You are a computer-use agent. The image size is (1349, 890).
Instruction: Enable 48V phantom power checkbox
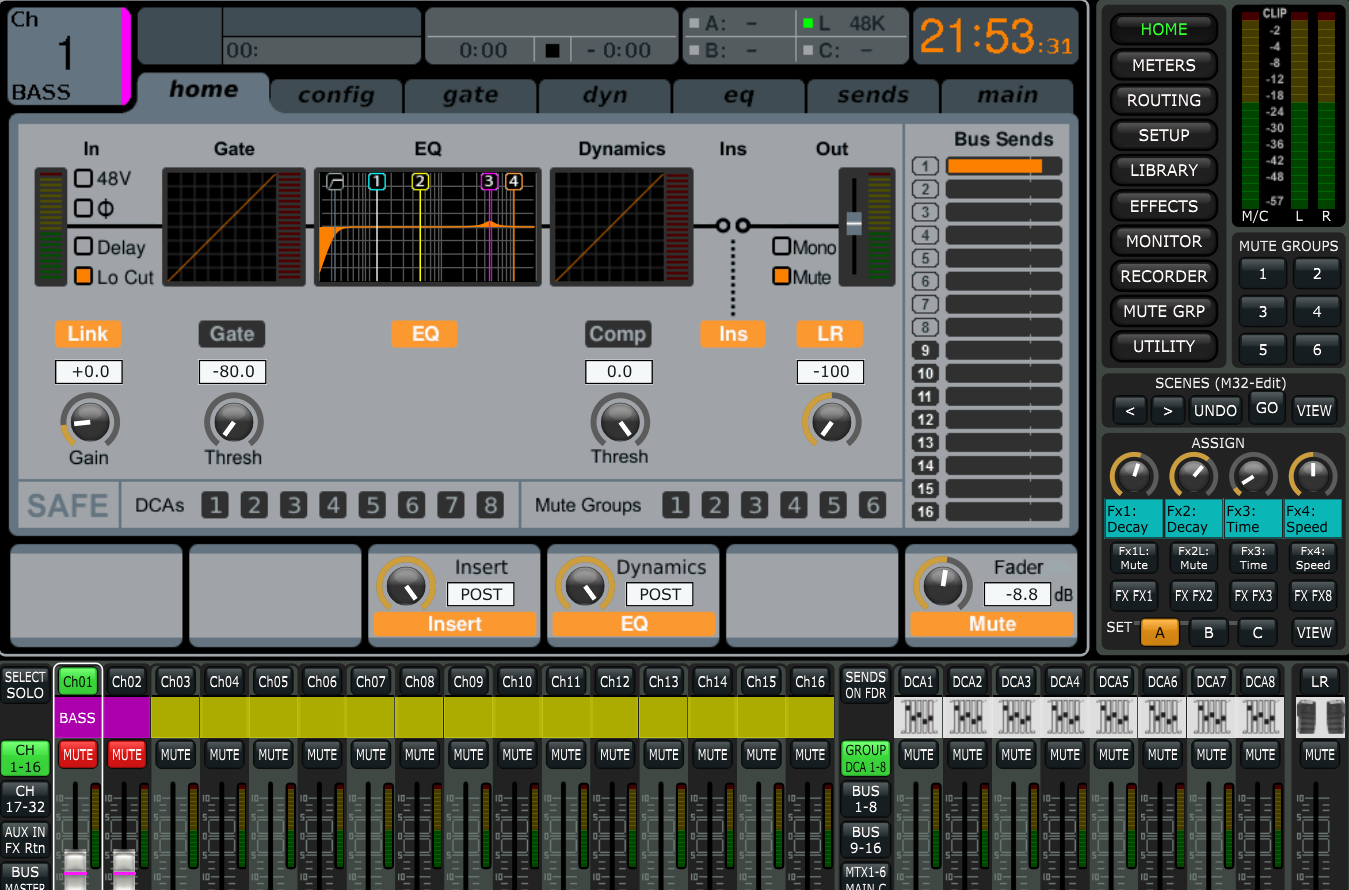84,179
